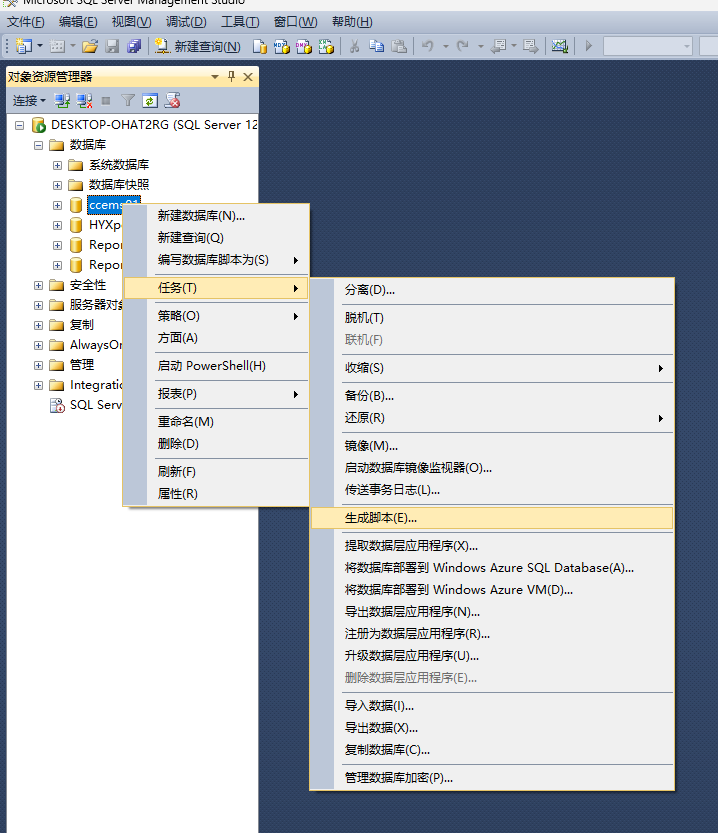Click Connect Object Explorer icon
This screenshot has height=833, width=718.
tap(62, 100)
